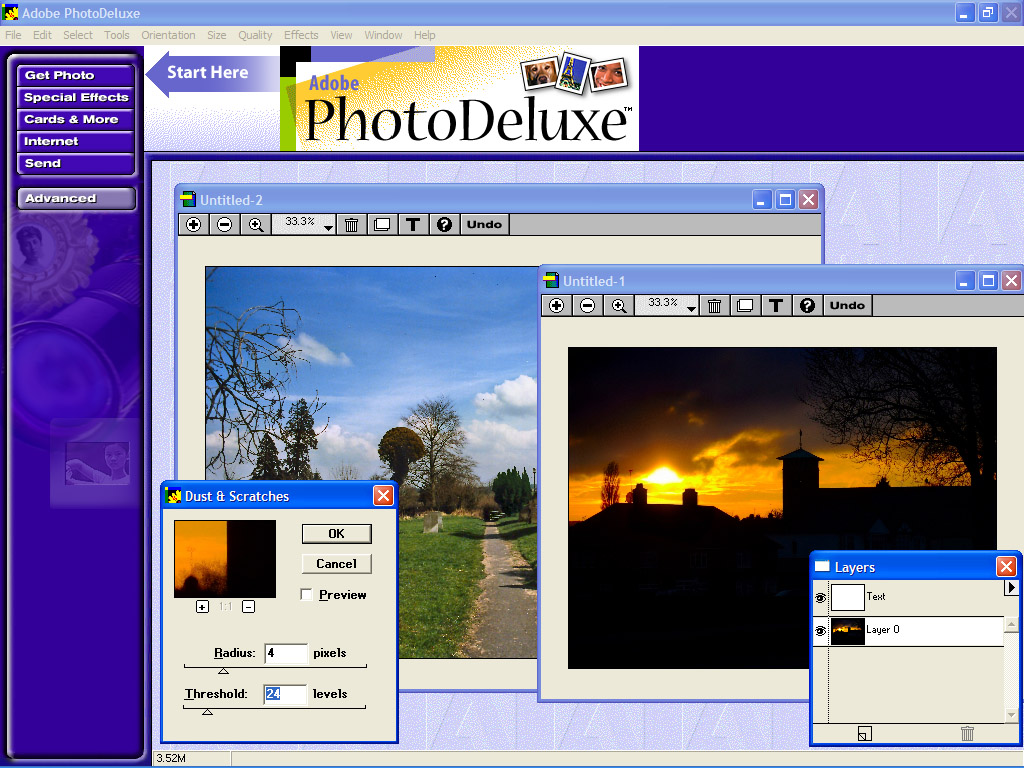Close the Dust & Scratches dialog
The image size is (1024, 768).
click(383, 496)
